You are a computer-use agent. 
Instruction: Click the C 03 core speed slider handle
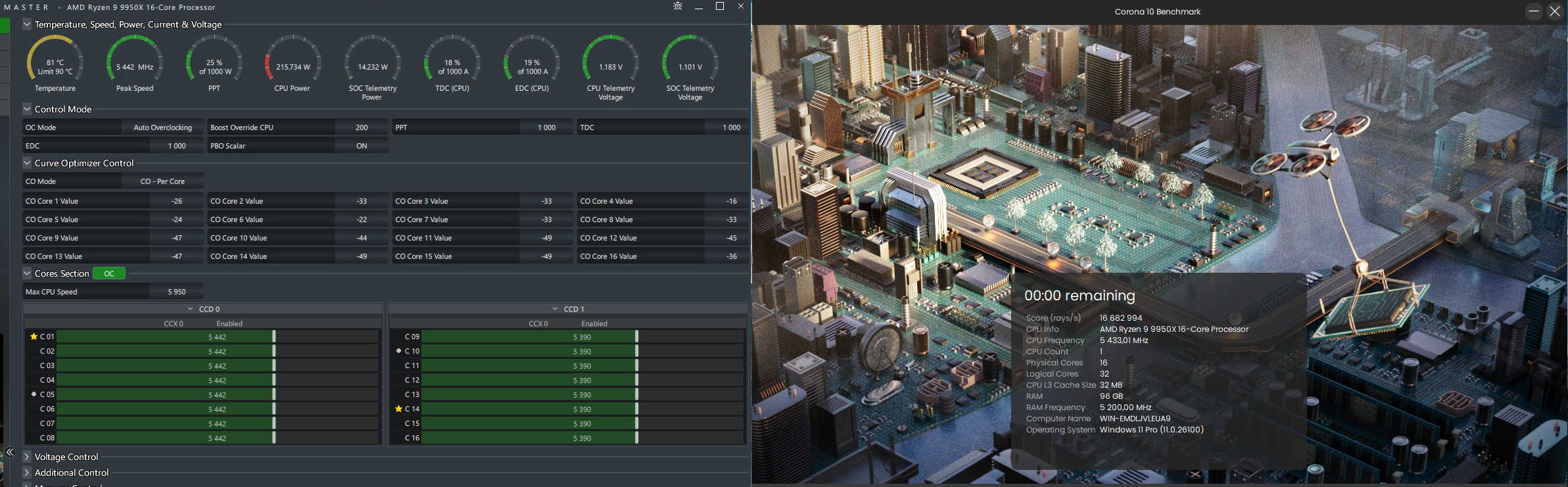click(274, 365)
